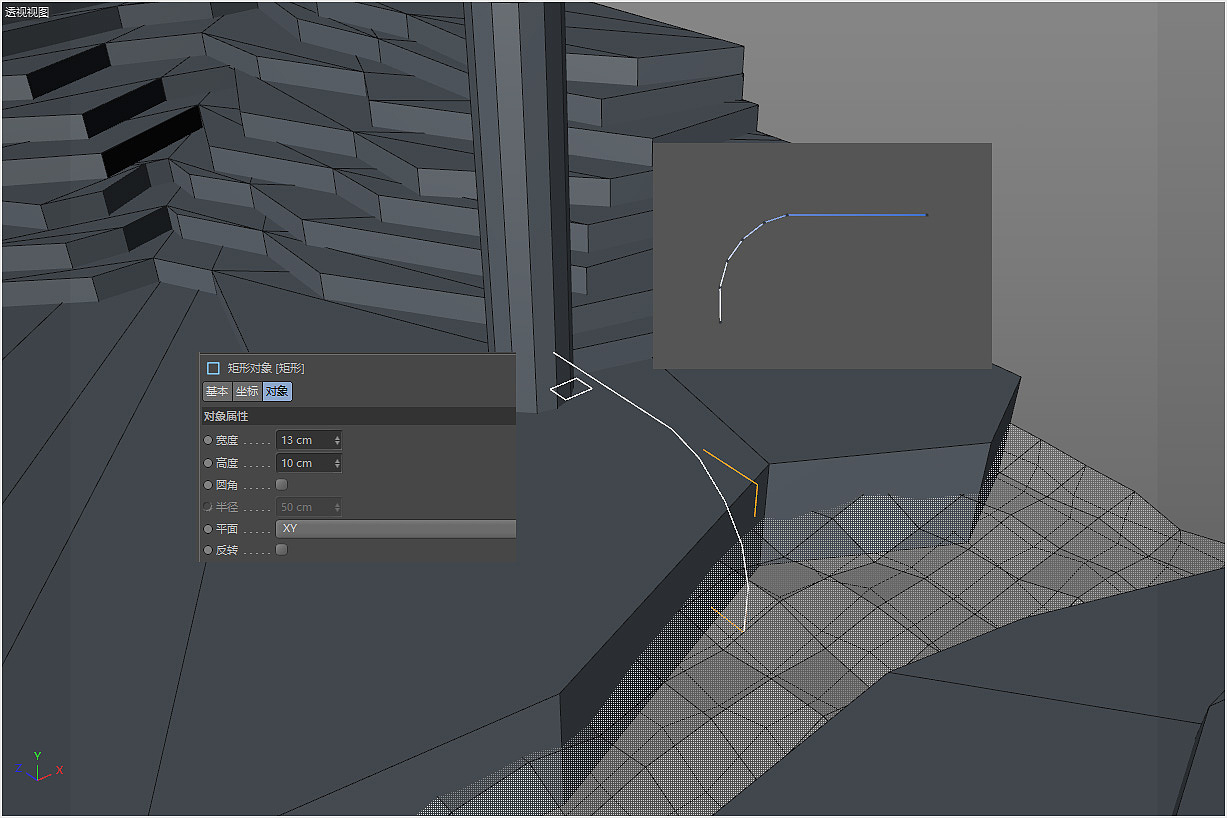Click the 矩形对象 [矩形] title text
1227x818 pixels.
(x=266, y=369)
